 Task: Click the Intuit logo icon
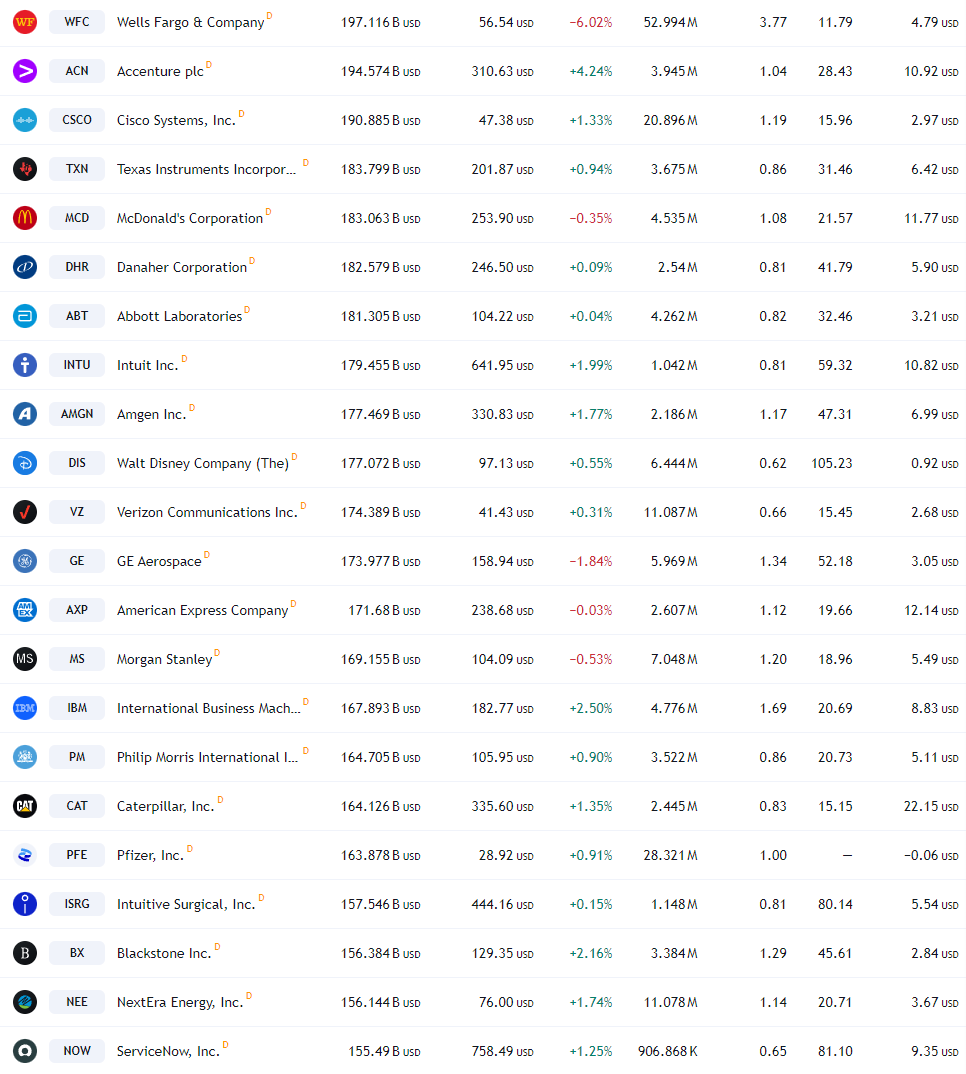click(25, 365)
